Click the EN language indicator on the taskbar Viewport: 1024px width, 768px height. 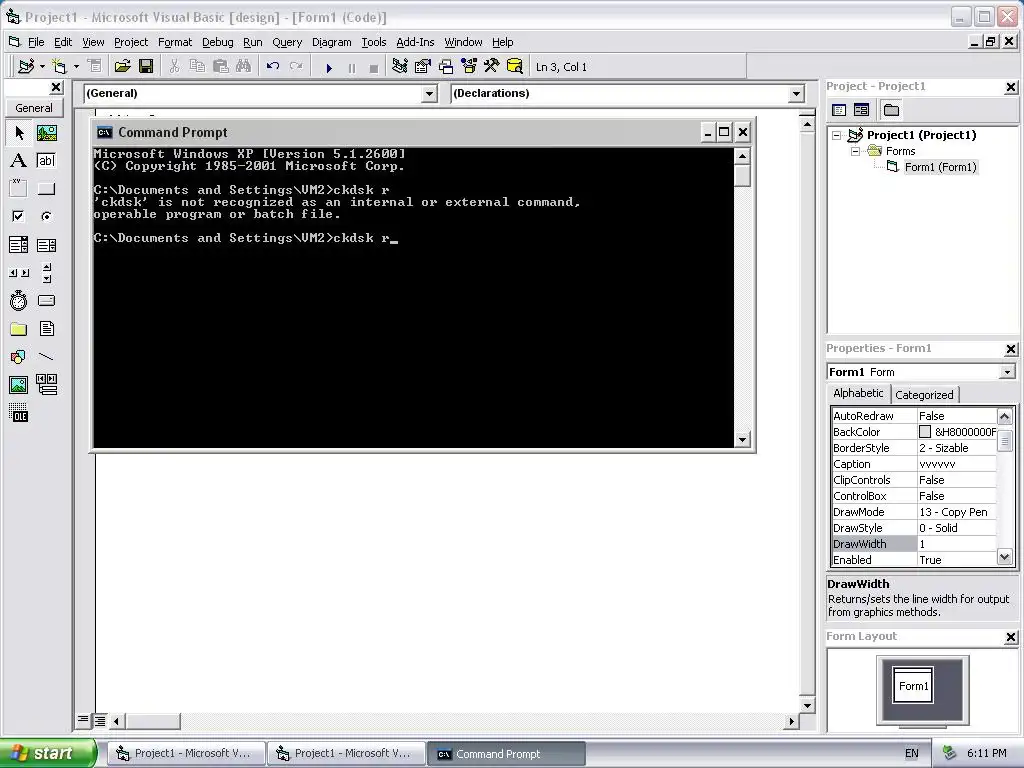point(912,754)
